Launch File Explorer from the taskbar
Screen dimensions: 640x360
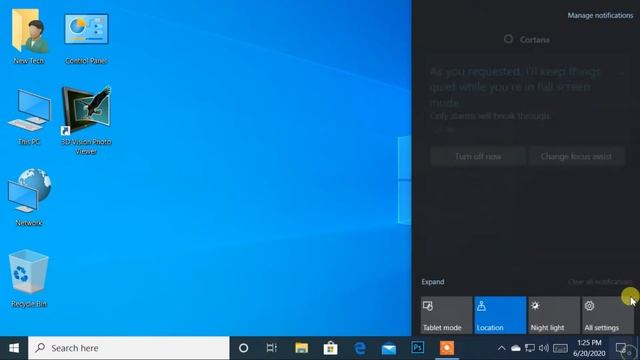click(x=302, y=348)
